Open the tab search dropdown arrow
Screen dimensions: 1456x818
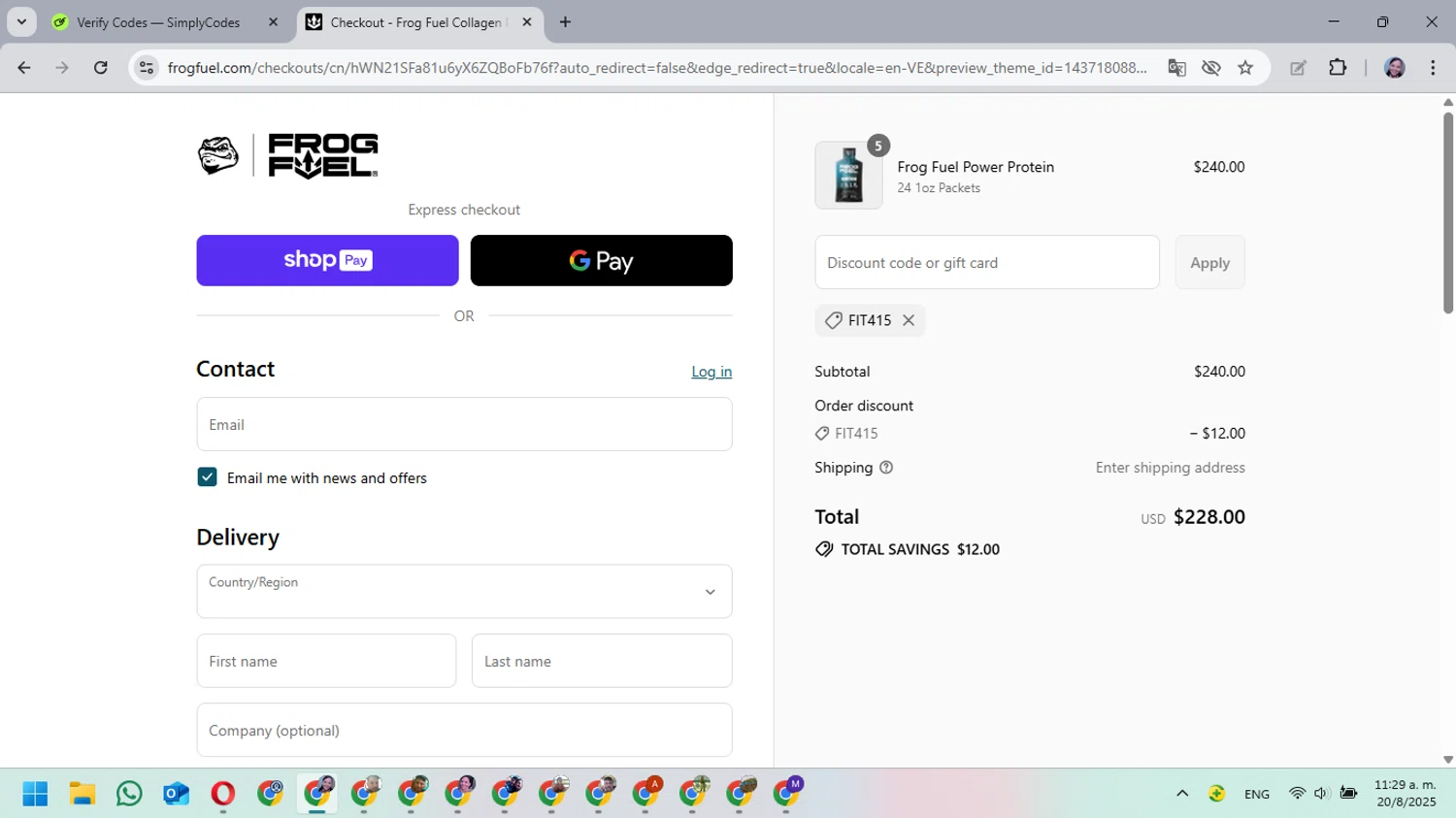pos(21,22)
